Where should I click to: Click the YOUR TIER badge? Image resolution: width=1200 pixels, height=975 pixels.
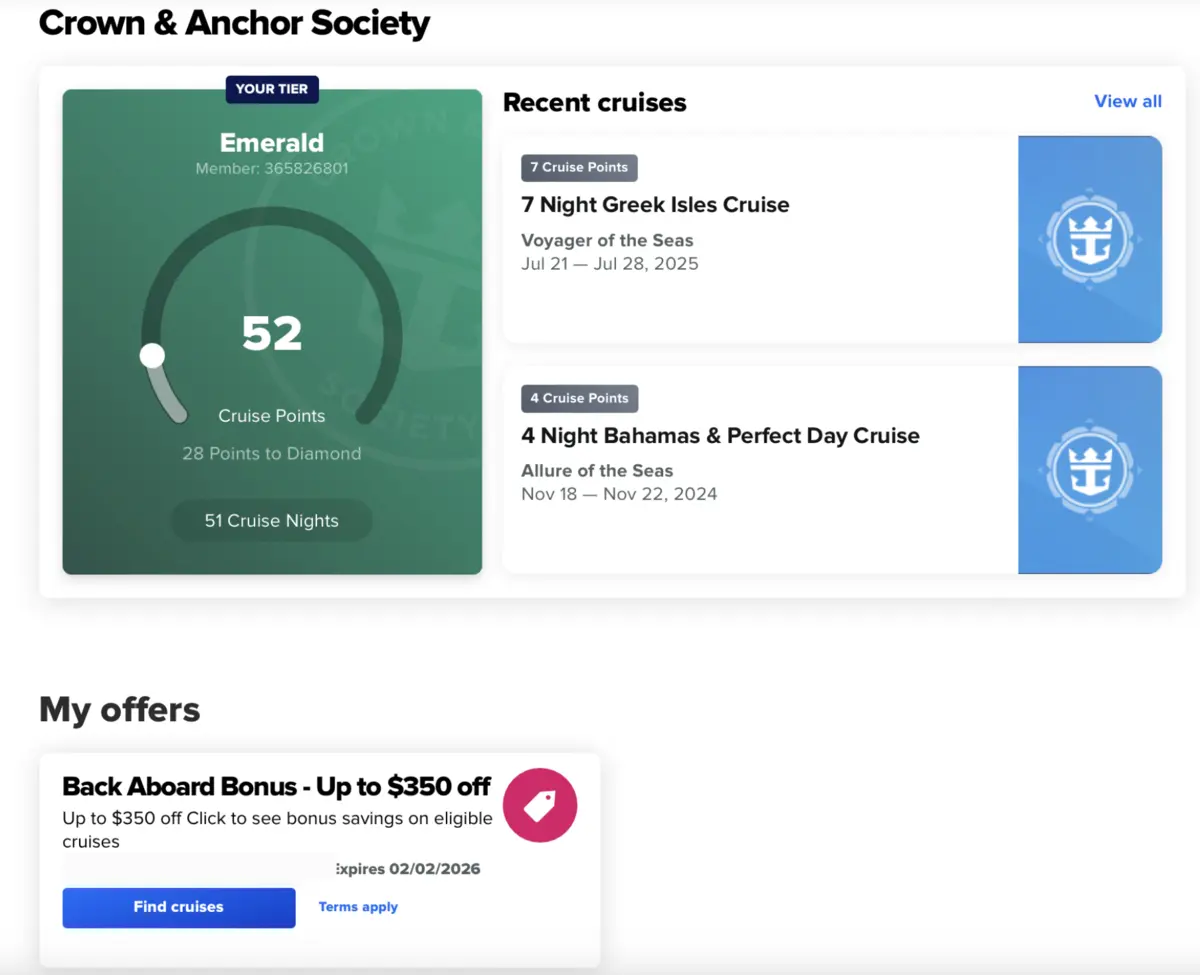pyautogui.click(x=271, y=89)
